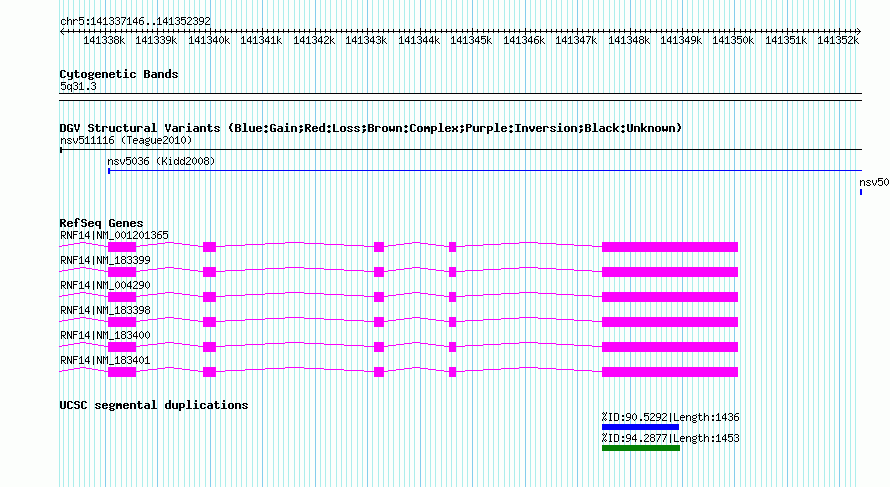Click the blue segmental duplication bar
The width and height of the screenshot is (890, 487).
pyautogui.click(x=640, y=427)
